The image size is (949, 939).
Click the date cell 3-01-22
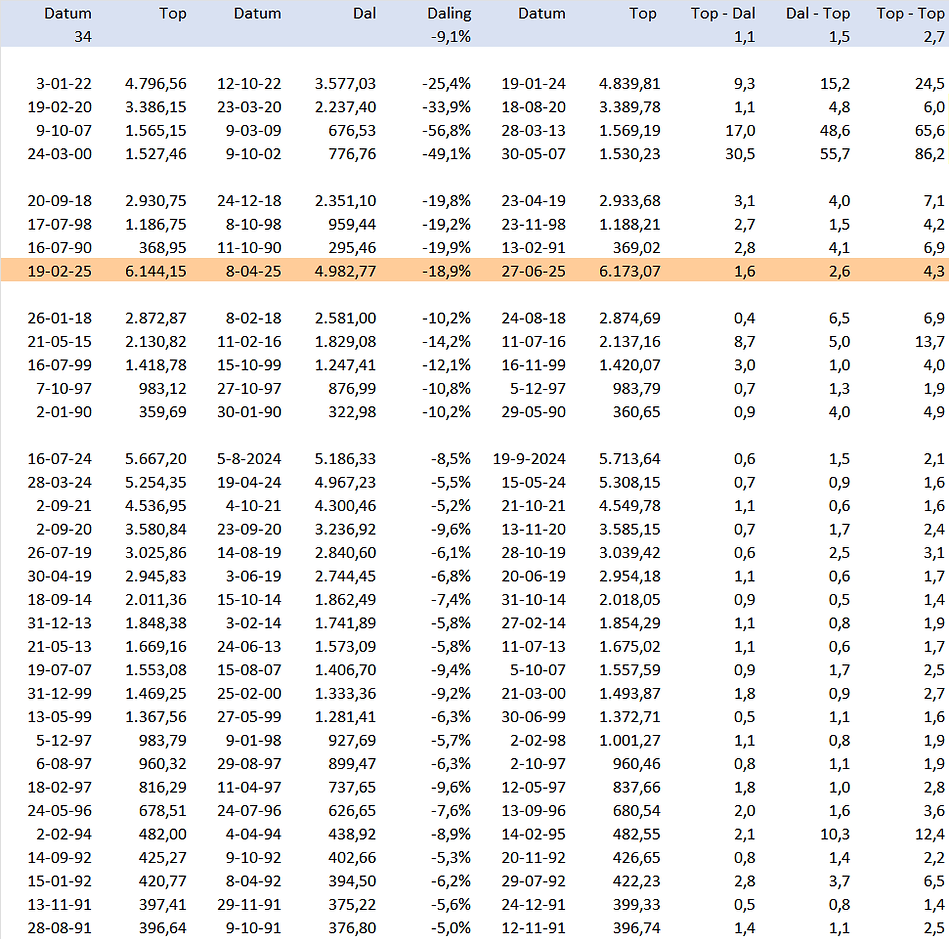pyautogui.click(x=64, y=84)
